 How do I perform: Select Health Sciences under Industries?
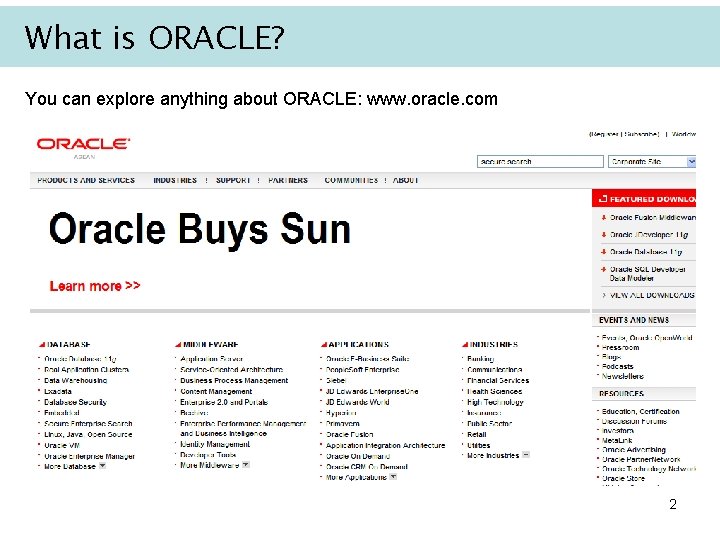tap(495, 392)
